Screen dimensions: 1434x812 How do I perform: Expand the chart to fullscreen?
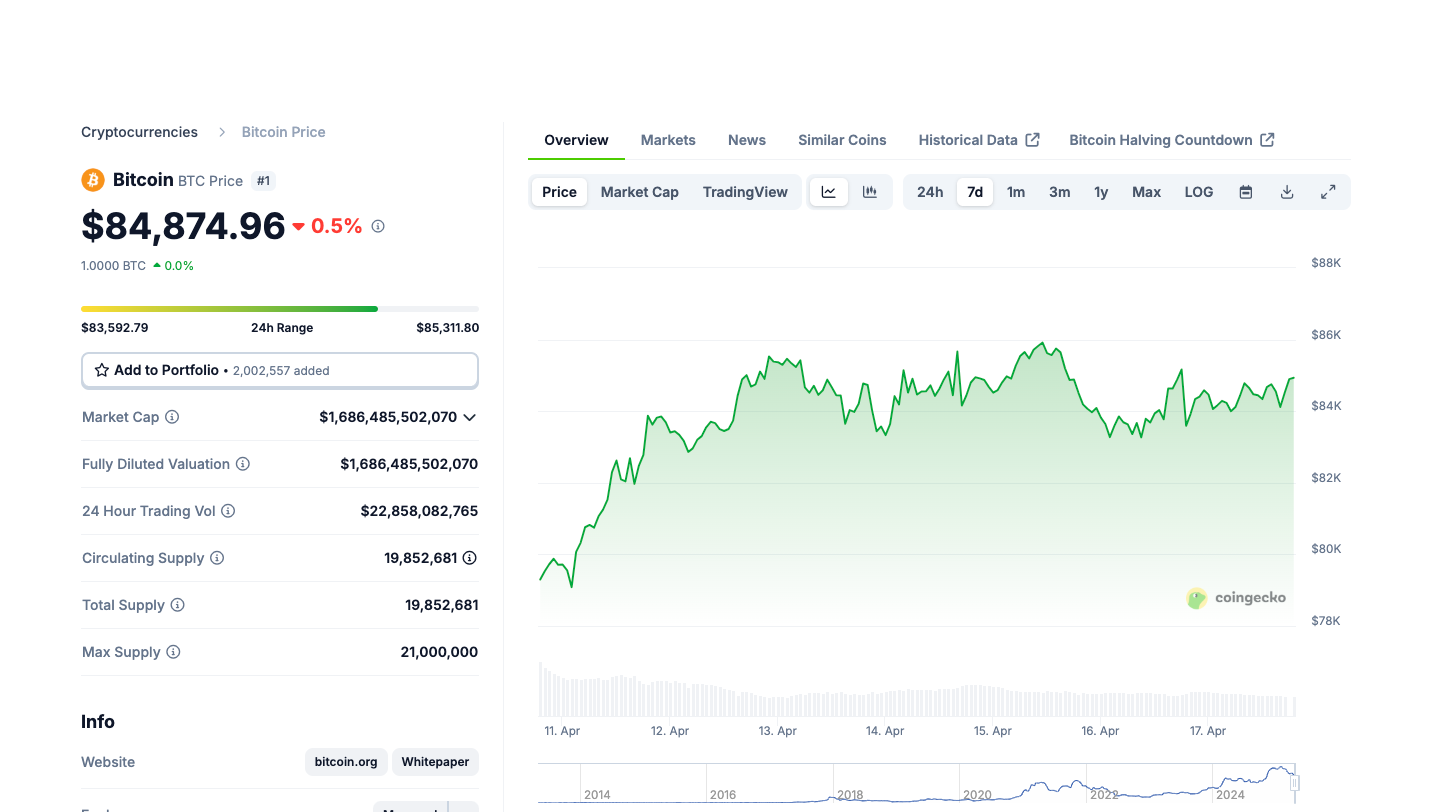coord(1328,190)
